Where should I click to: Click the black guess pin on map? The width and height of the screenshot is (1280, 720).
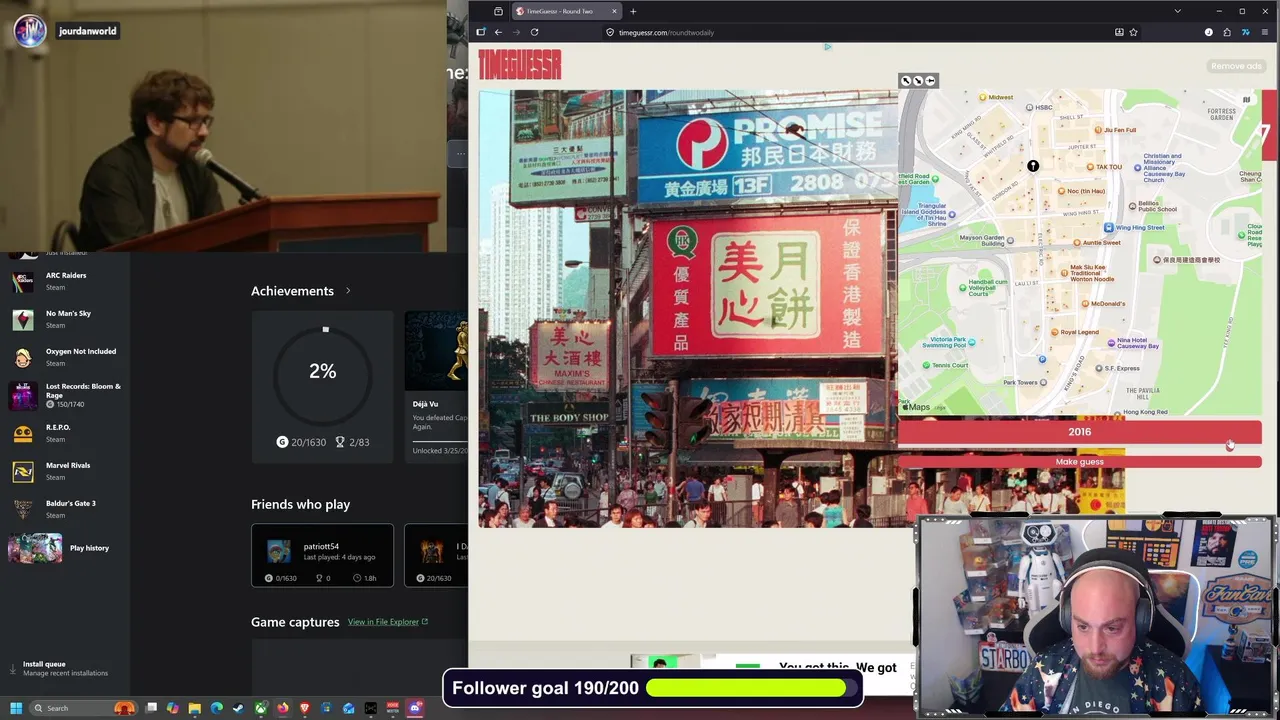coord(1033,166)
